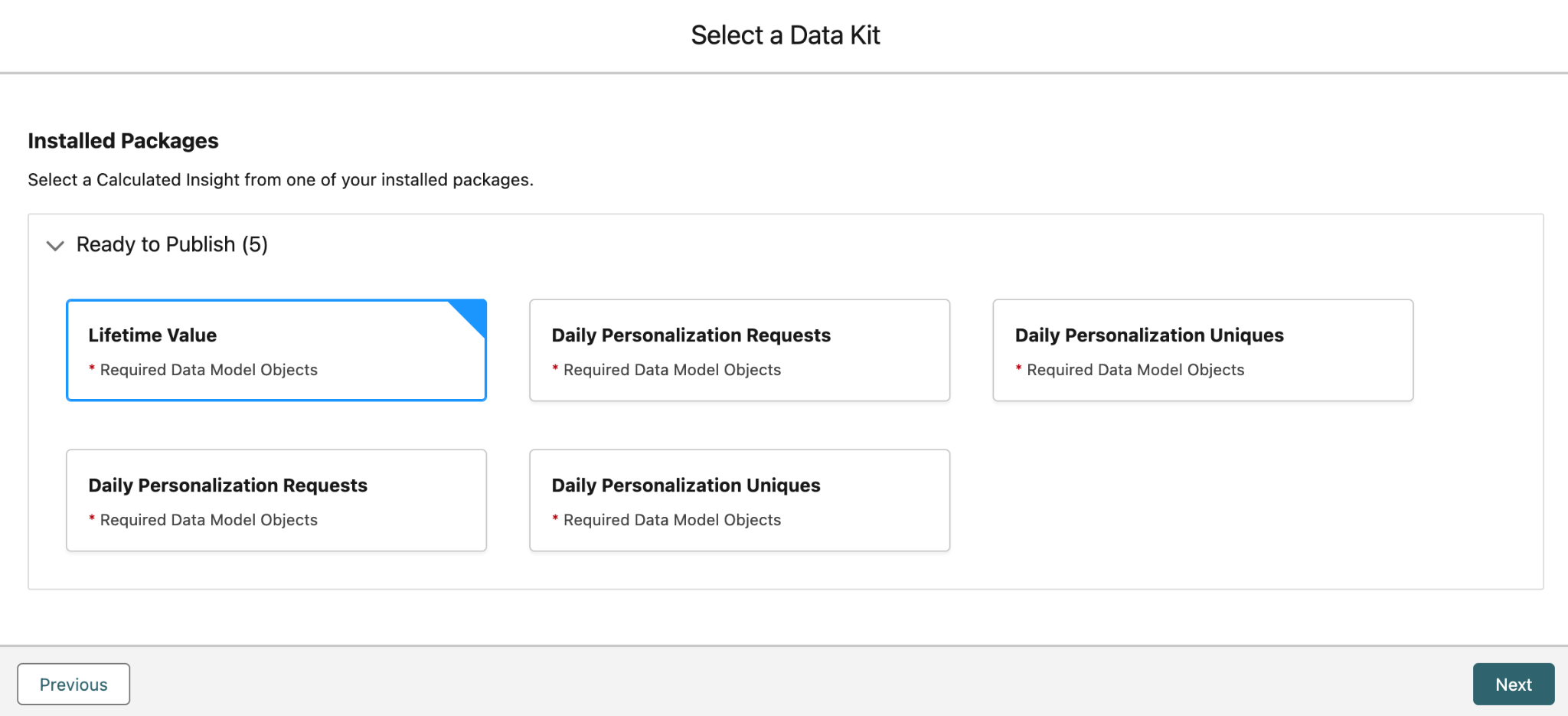This screenshot has width=1568, height=716.
Task: Click the "Ready to Publish (5)" section title
Action: [171, 244]
